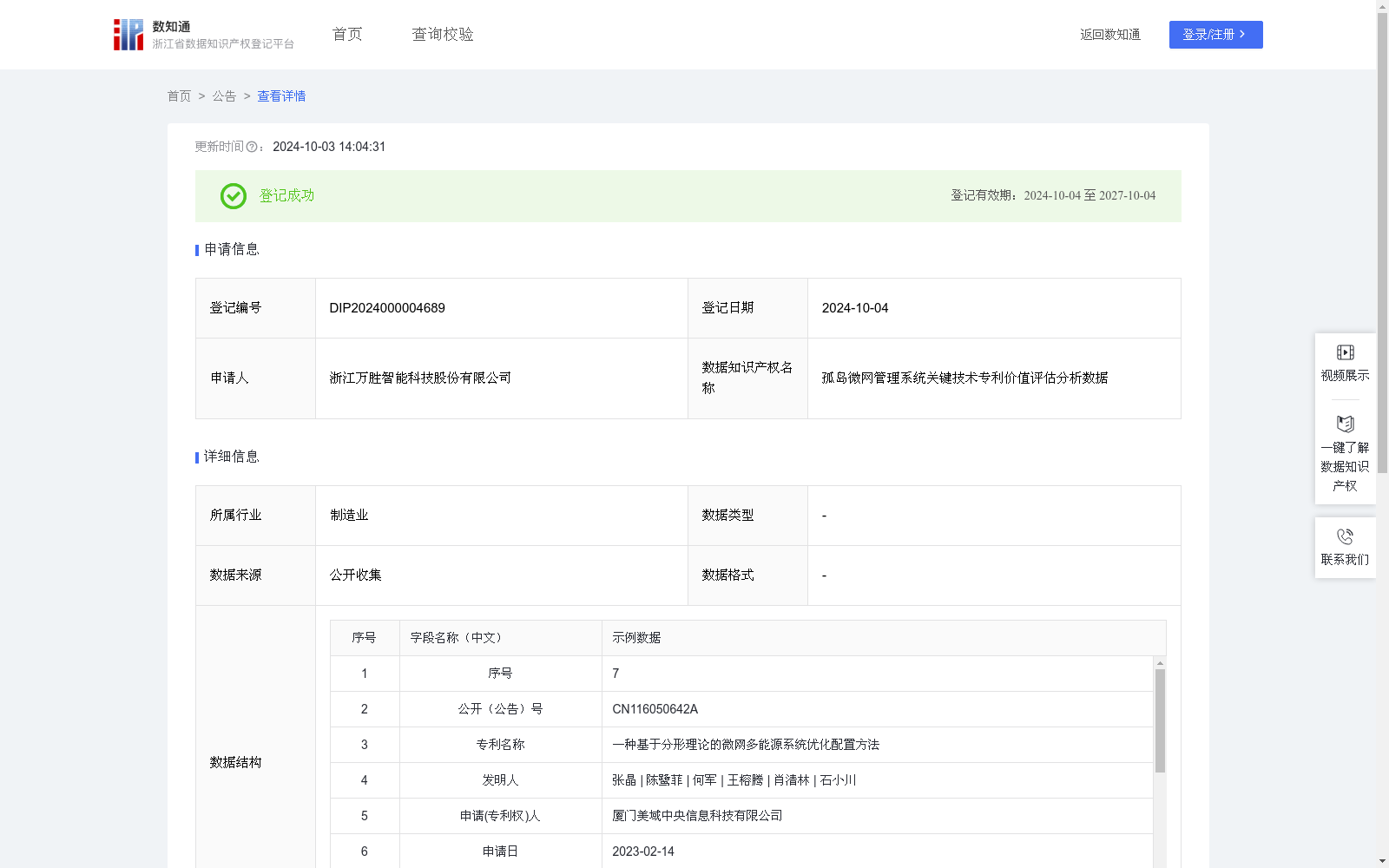Click the 登记有效期 validity date range
Viewport: 1389px width, 868px height.
pos(1089,196)
